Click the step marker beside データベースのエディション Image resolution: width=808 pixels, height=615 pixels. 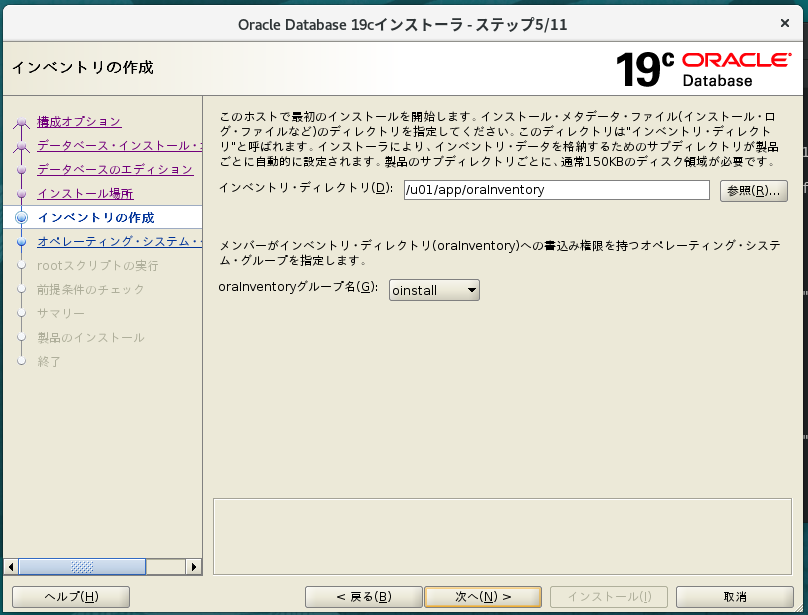(21, 170)
